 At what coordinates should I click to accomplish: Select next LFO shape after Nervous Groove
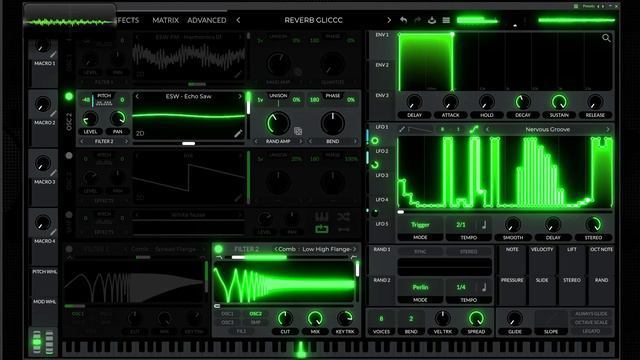click(607, 129)
